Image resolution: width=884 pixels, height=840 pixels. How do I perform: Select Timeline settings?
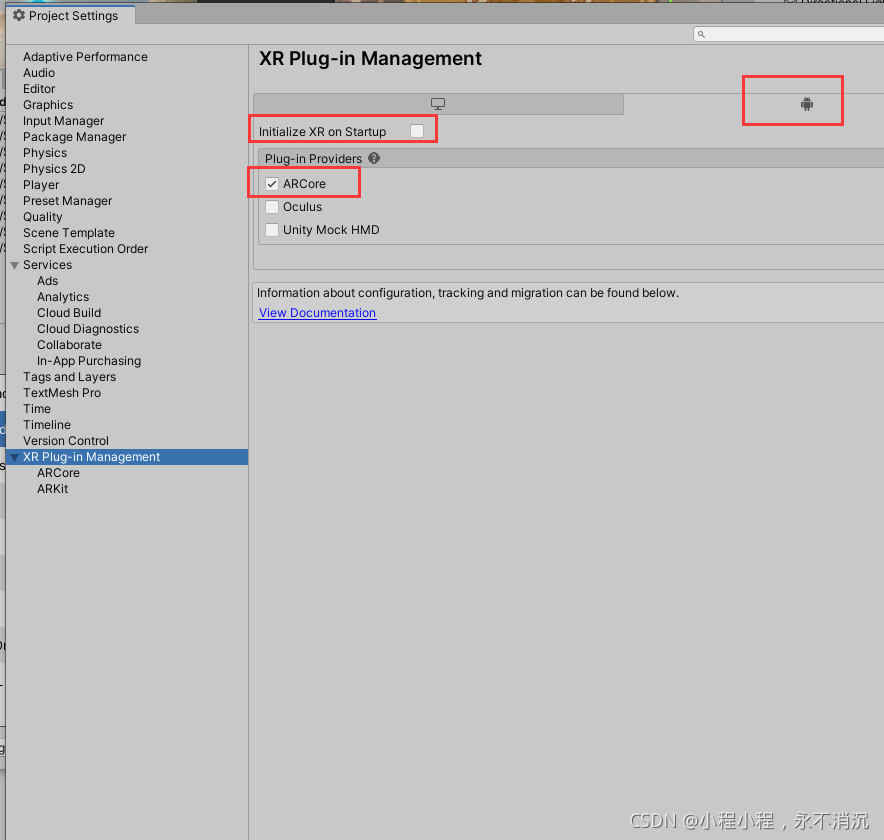pyautogui.click(x=47, y=425)
